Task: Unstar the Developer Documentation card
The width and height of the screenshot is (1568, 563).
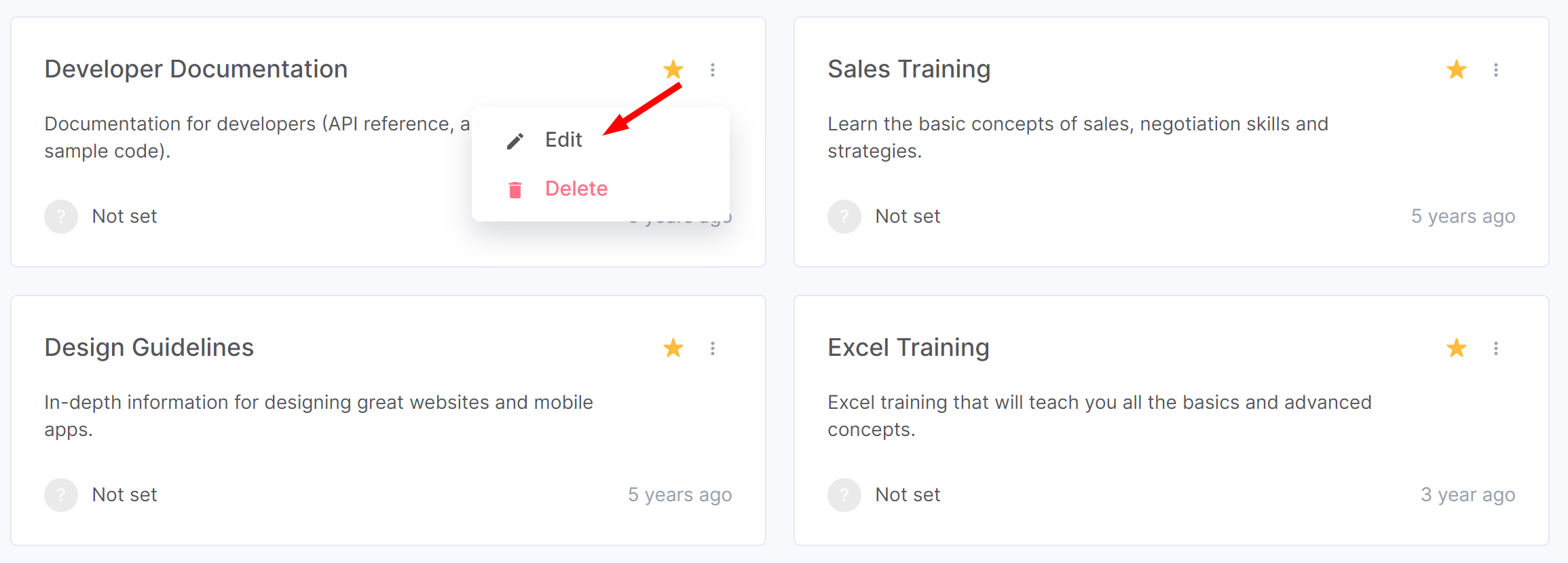Action: coord(673,69)
